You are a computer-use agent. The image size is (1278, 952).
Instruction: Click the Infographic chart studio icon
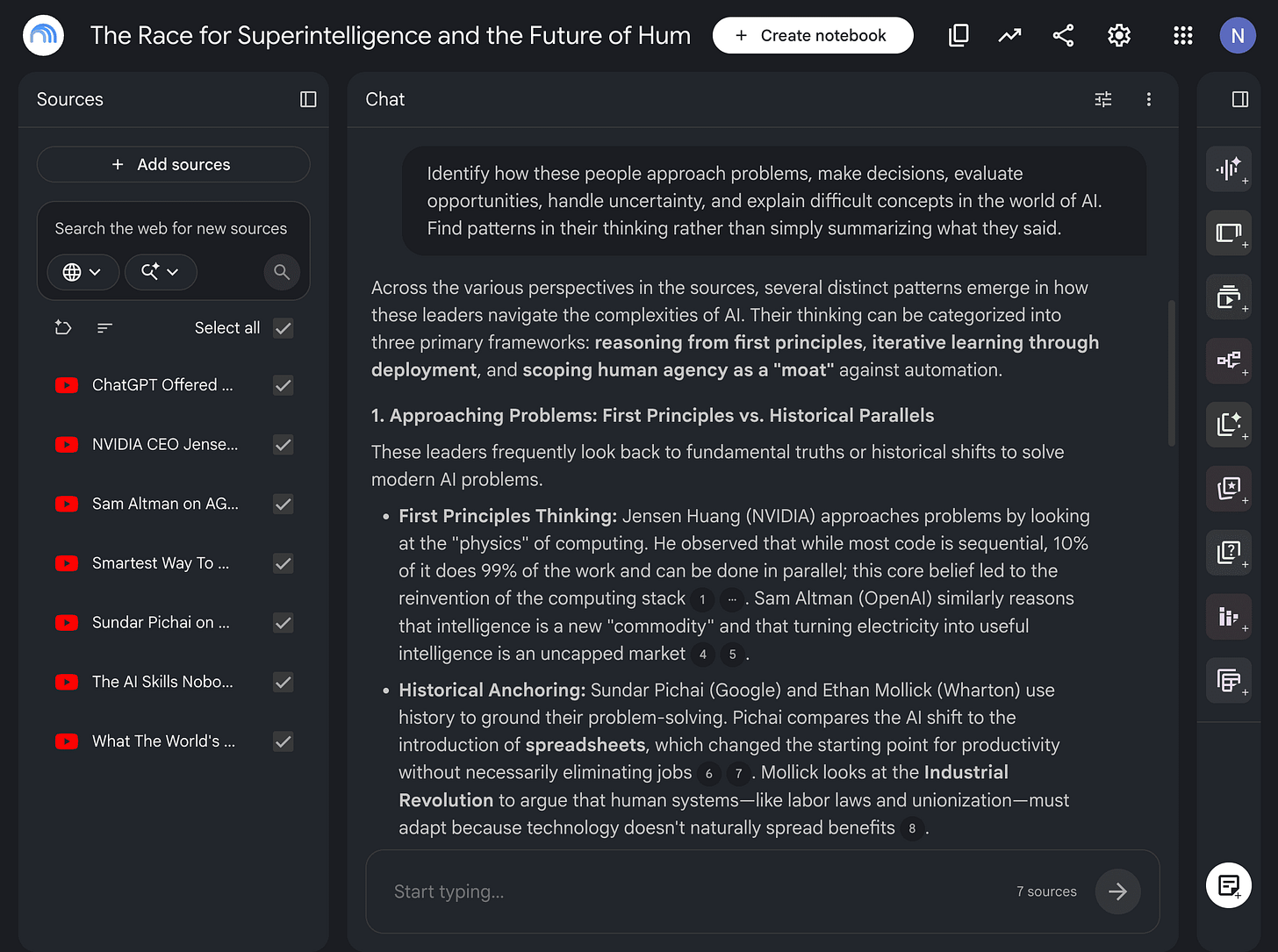[x=1228, y=617]
